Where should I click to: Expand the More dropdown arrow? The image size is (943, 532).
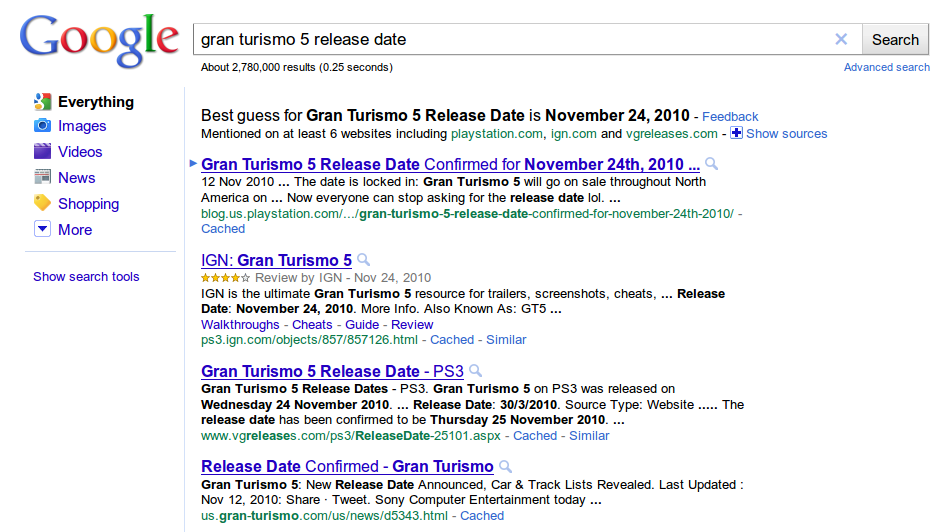pos(42,229)
